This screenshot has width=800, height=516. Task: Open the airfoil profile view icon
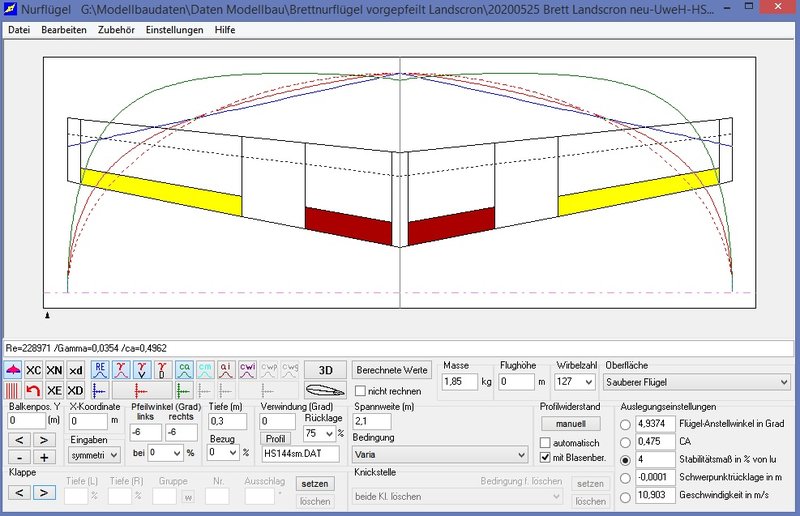325,390
